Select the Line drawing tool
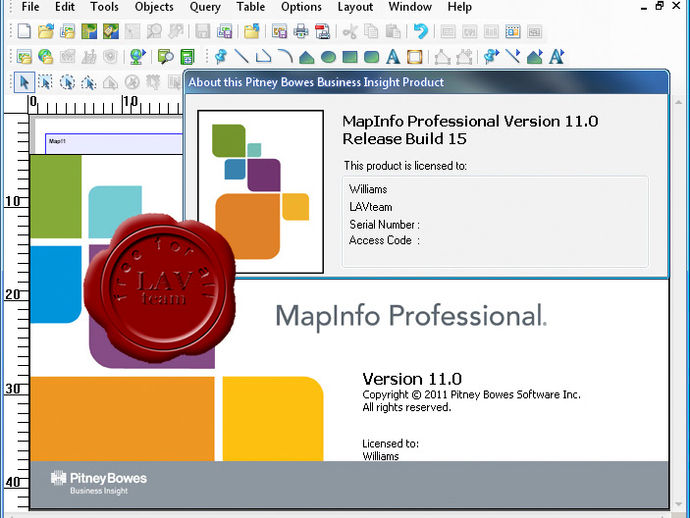This screenshot has width=690, height=518. [x=242, y=57]
